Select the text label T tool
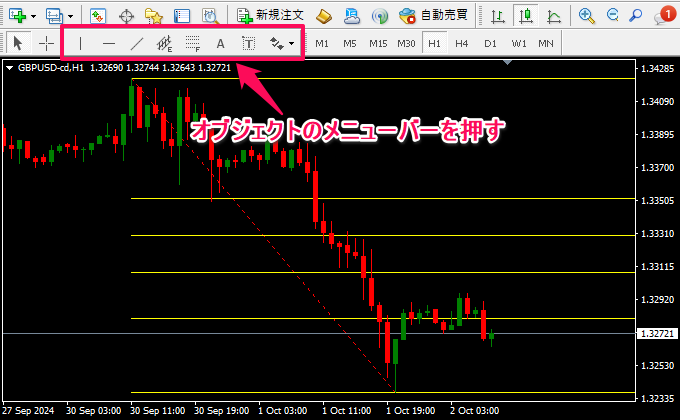This screenshot has width=680, height=420. coord(248,43)
